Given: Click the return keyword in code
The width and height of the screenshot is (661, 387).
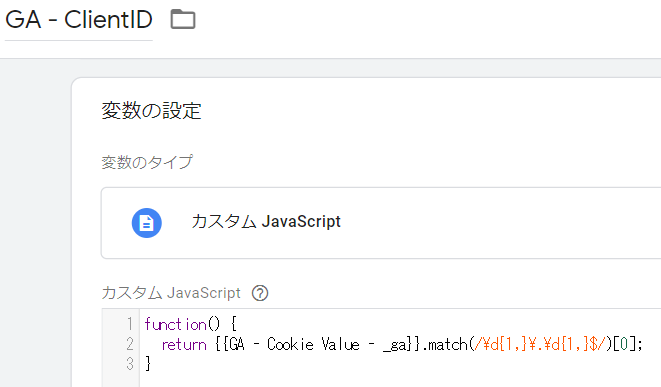Looking at the screenshot, I should pos(184,344).
